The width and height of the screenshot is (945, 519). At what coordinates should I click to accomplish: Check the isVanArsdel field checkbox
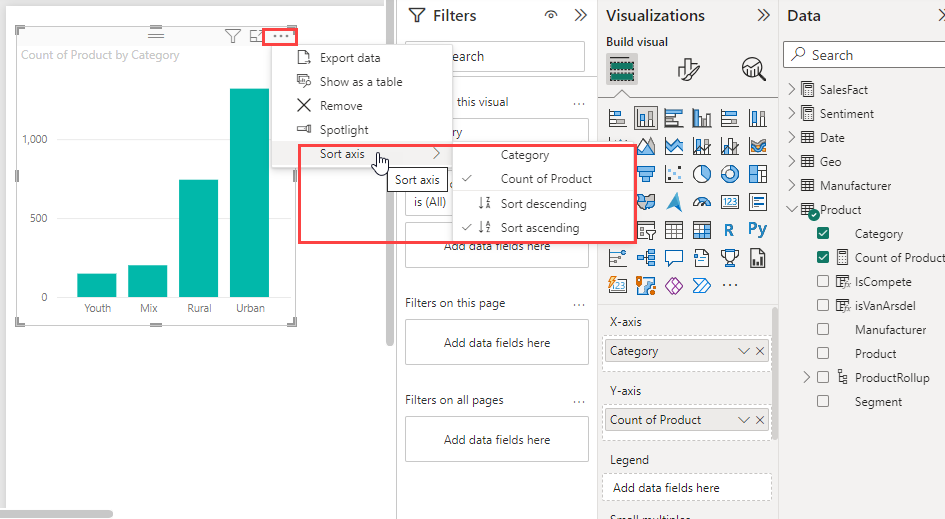point(823,305)
